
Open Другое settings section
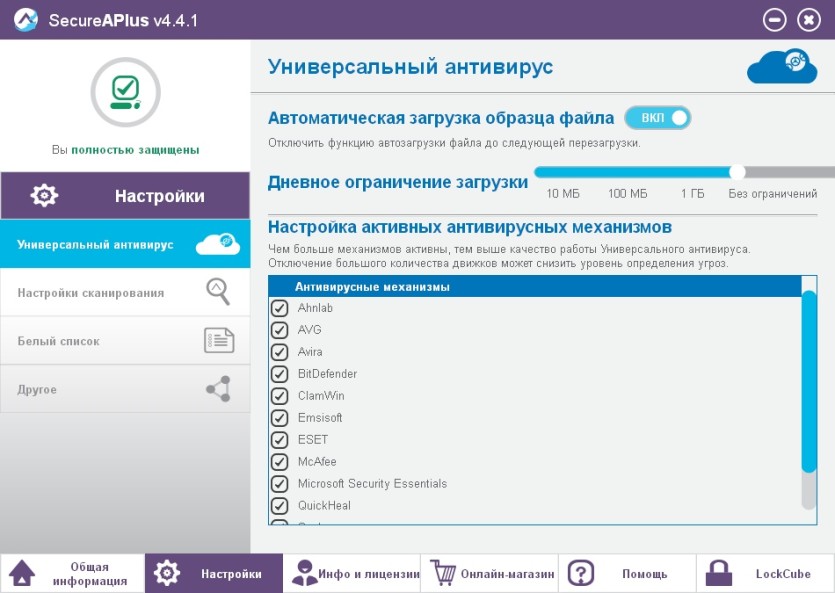coord(125,389)
